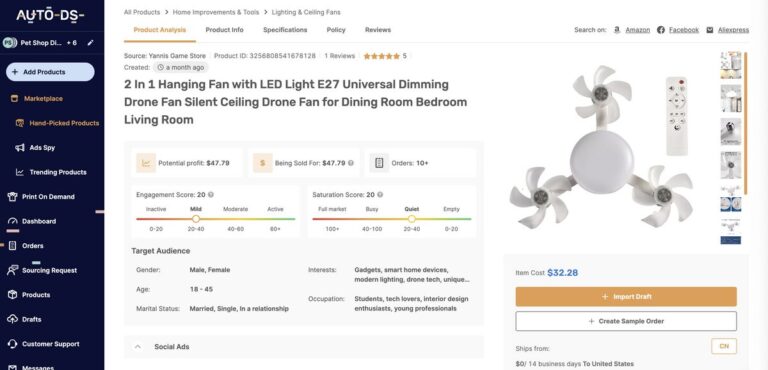
Task: Open the + 6 stores switcher
Action: (72, 43)
